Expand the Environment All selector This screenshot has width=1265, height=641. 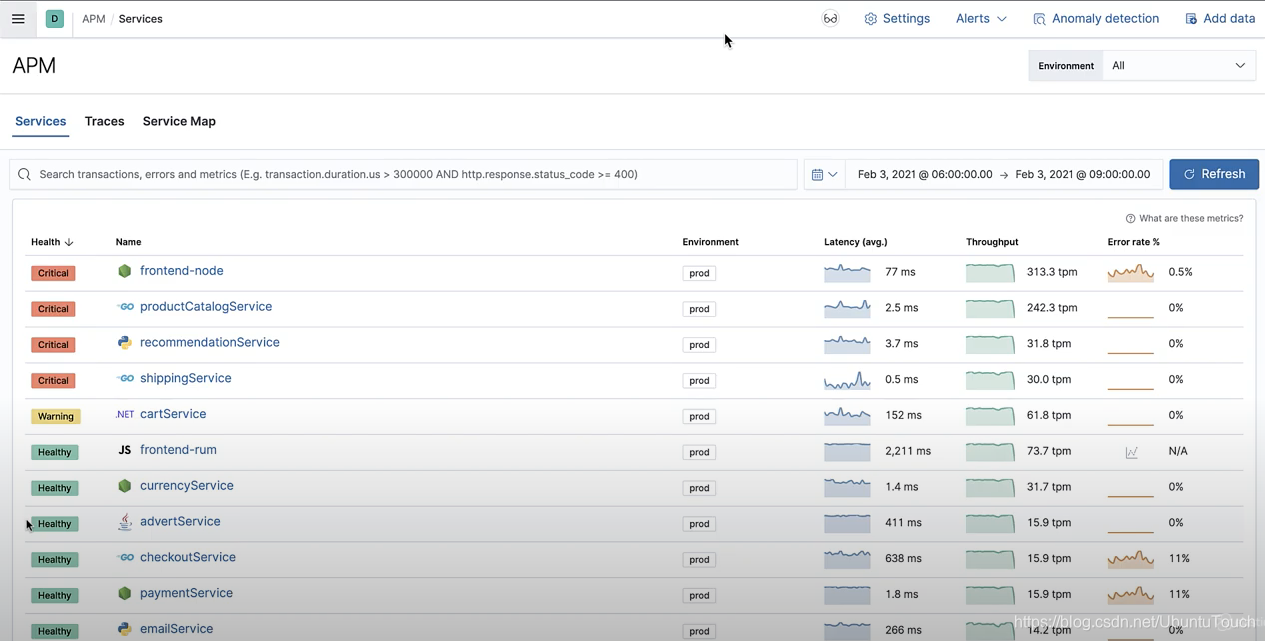[1179, 66]
